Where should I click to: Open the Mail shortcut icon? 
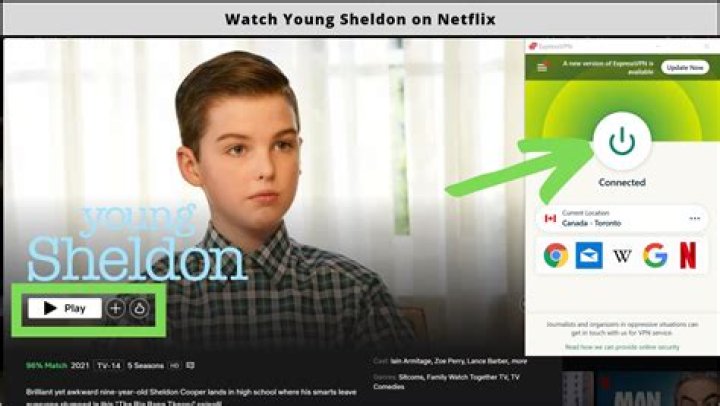[589, 255]
